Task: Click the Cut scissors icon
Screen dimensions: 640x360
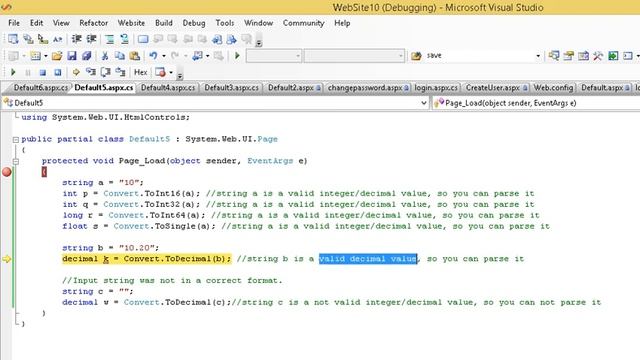Action: click(x=105, y=56)
